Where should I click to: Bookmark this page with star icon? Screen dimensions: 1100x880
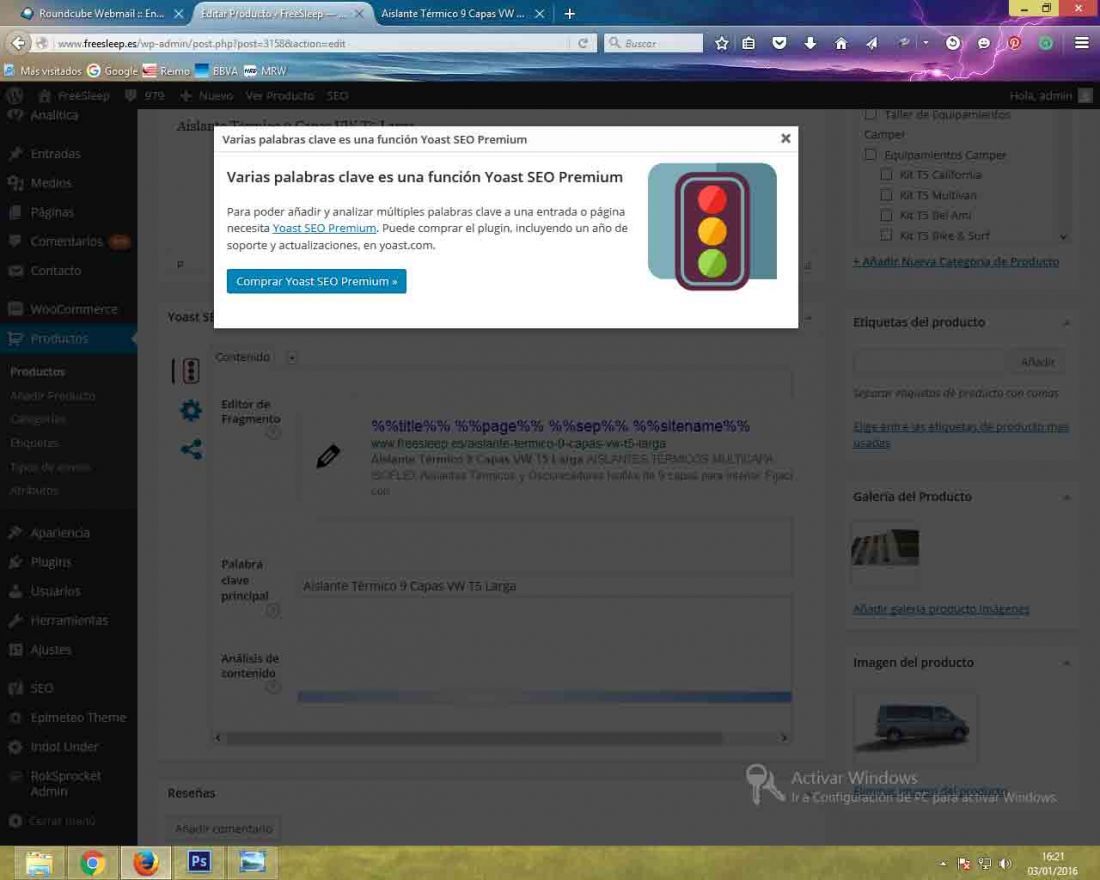pos(721,44)
